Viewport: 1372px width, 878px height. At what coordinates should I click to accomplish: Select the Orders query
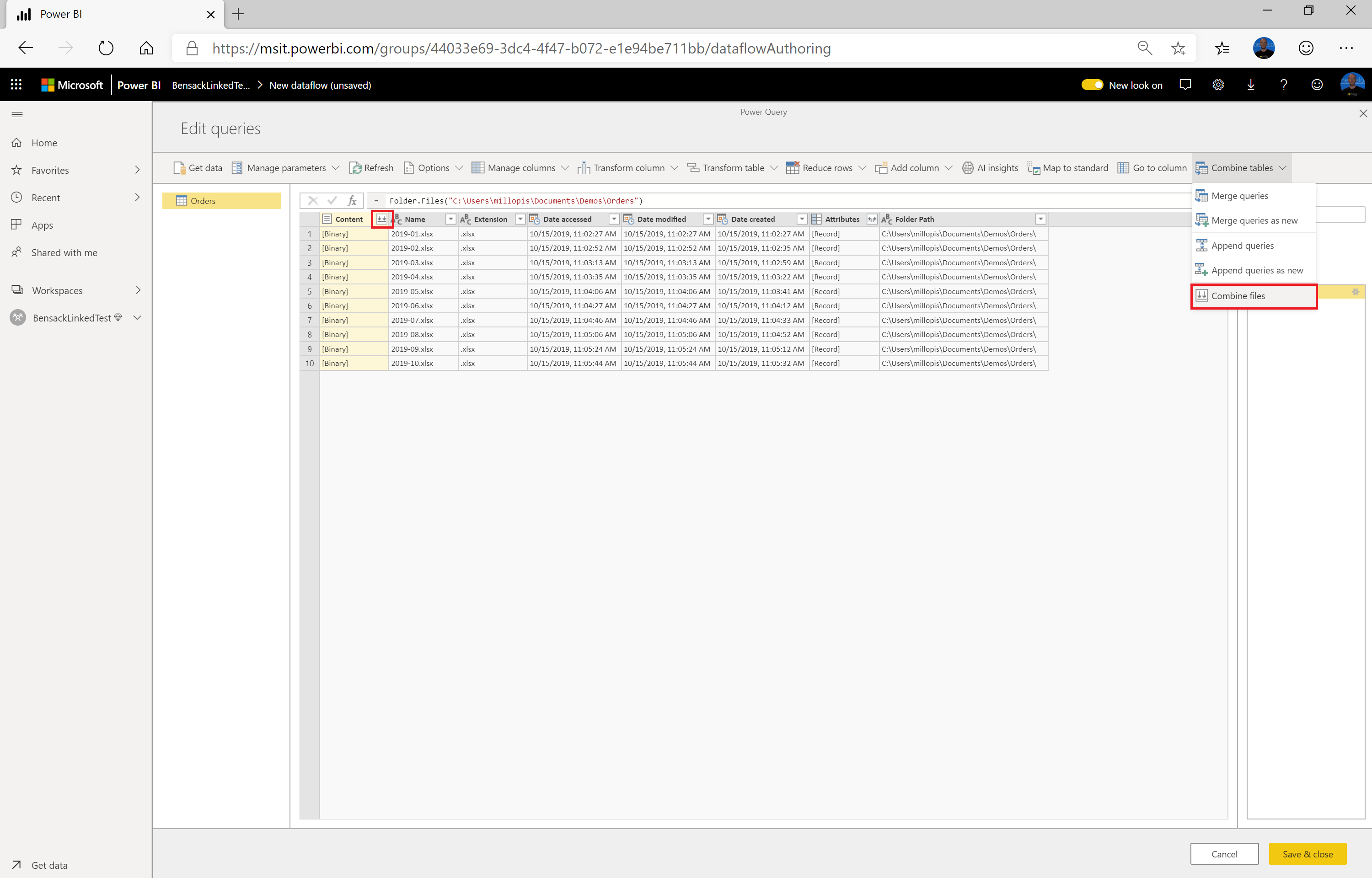pos(221,201)
